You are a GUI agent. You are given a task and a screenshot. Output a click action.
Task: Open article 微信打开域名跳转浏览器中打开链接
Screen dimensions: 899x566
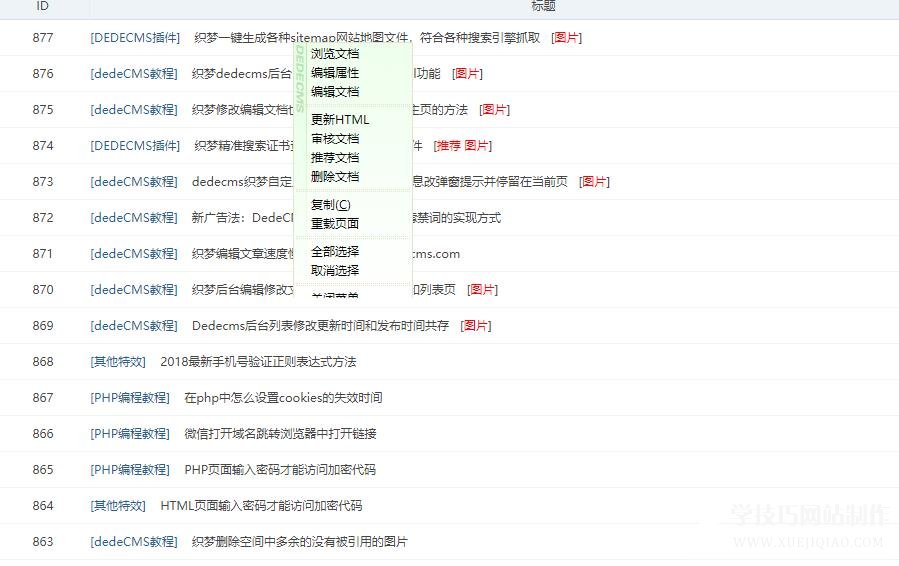(280, 434)
